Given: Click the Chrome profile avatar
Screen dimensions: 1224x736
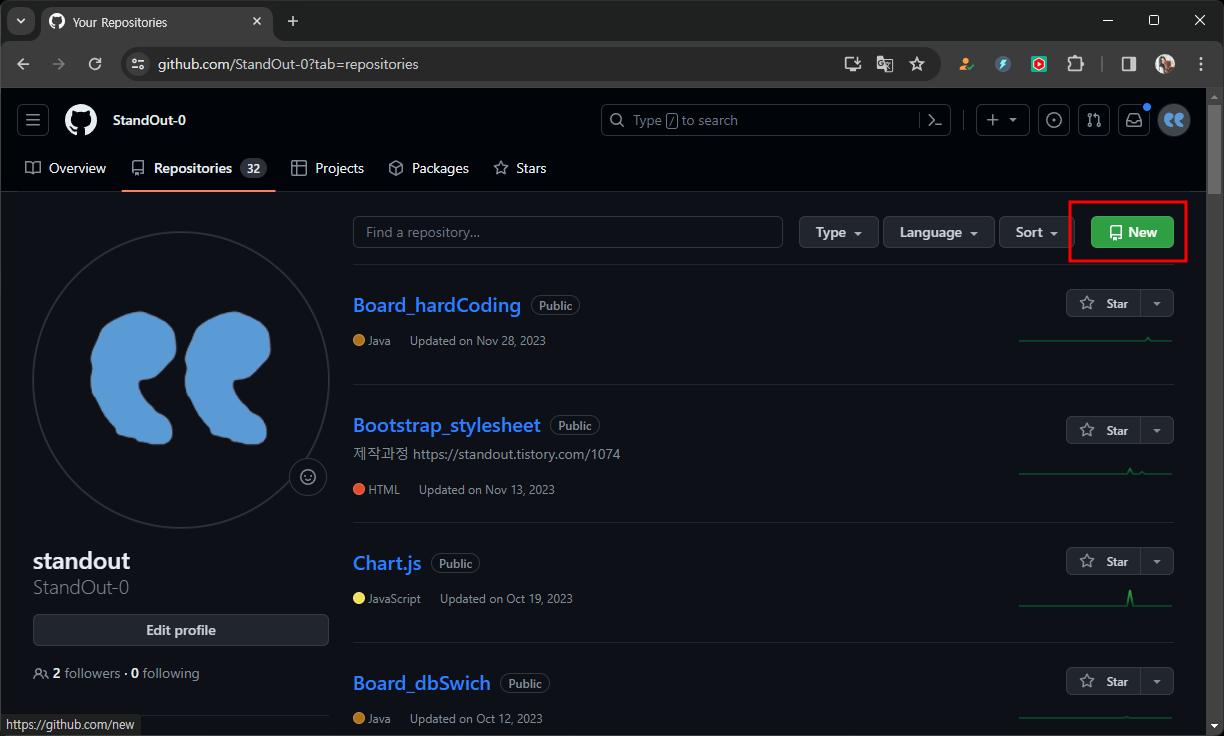Looking at the screenshot, I should click(x=1165, y=64).
